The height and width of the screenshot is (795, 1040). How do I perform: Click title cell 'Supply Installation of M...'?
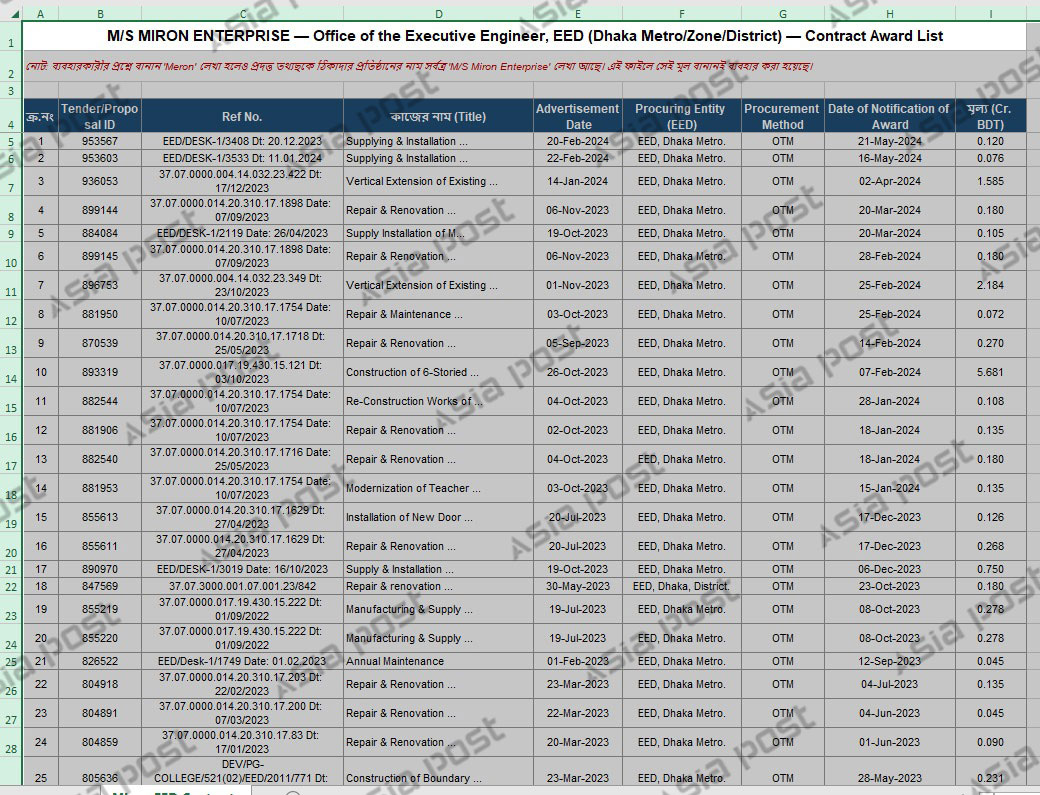(438, 233)
